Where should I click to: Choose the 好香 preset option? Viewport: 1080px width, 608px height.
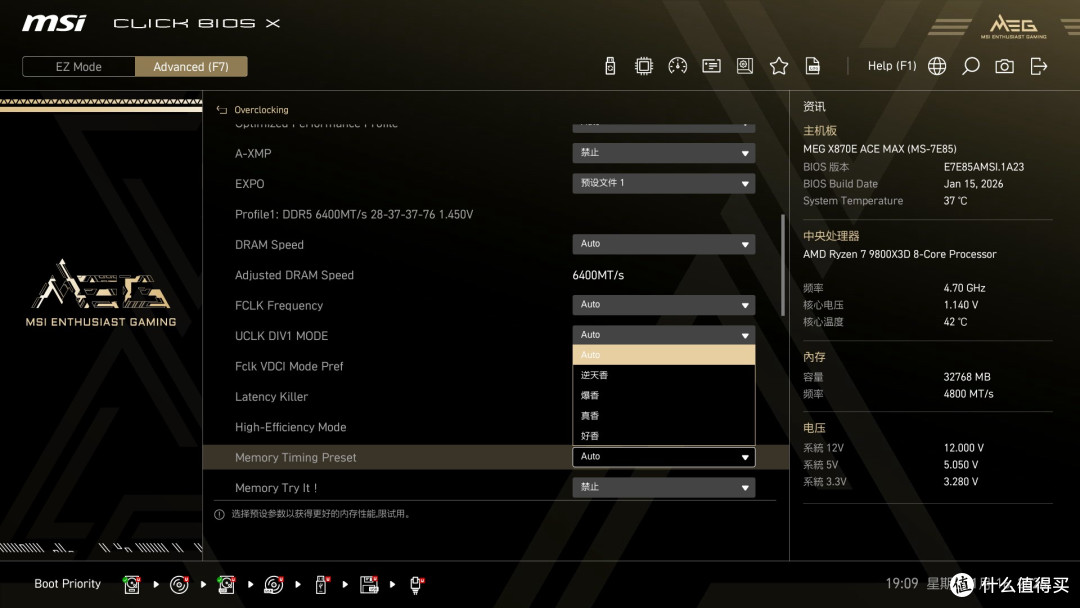[x=663, y=436]
